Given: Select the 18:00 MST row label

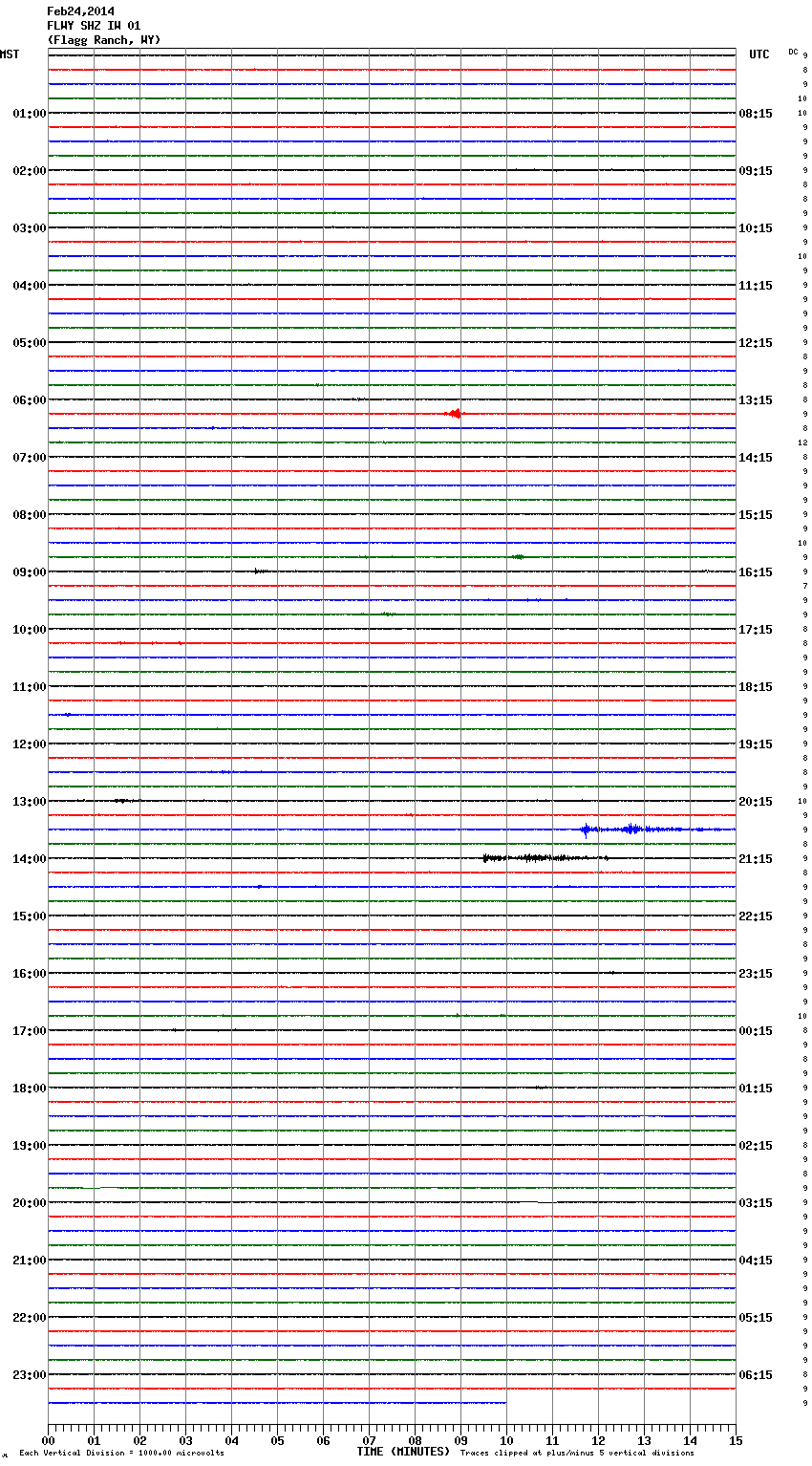Looking at the screenshot, I should pyautogui.click(x=29, y=1089).
